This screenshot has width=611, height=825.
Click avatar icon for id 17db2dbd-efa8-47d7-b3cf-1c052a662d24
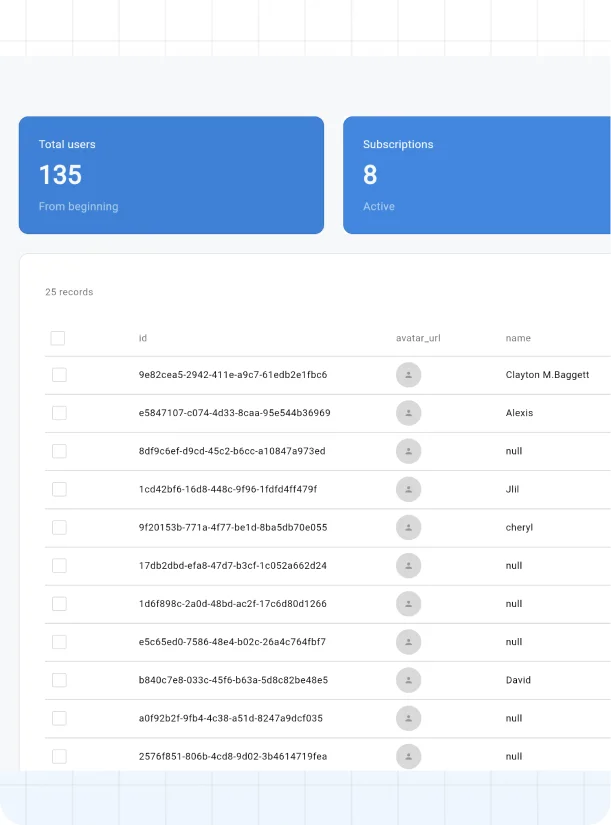[x=408, y=566]
